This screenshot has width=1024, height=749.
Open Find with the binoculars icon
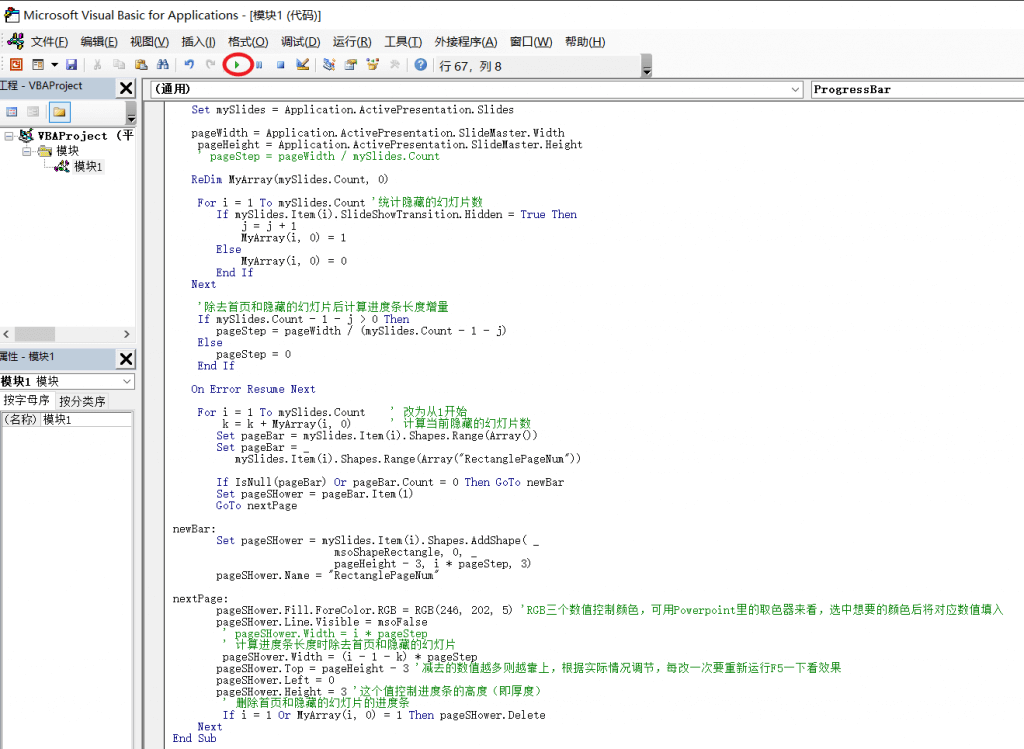(x=163, y=65)
